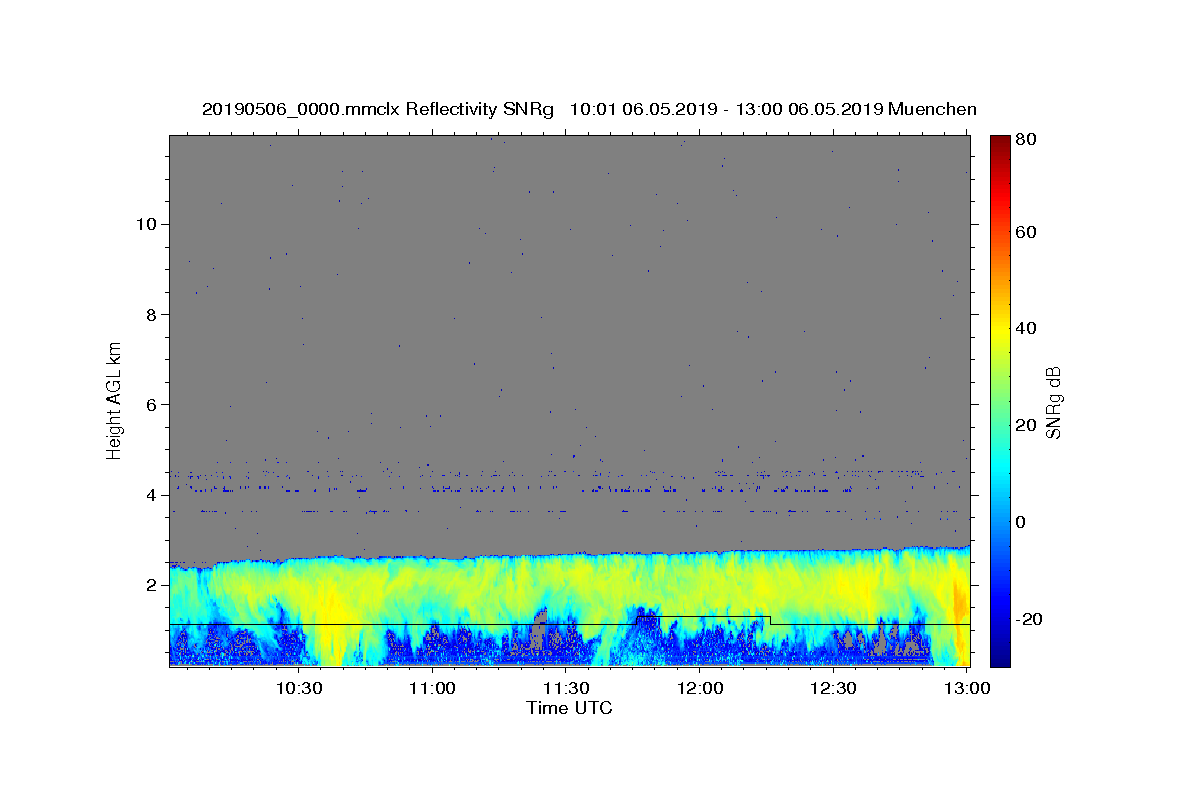1200x800 pixels.
Task: Click the 10:30 time tick label
Action: coord(299,689)
